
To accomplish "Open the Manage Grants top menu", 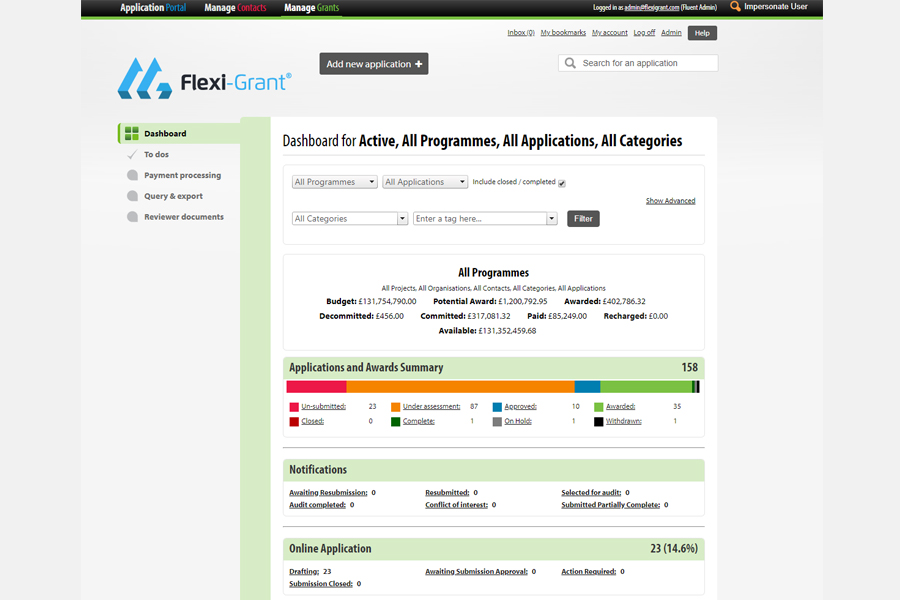I will click(312, 7).
